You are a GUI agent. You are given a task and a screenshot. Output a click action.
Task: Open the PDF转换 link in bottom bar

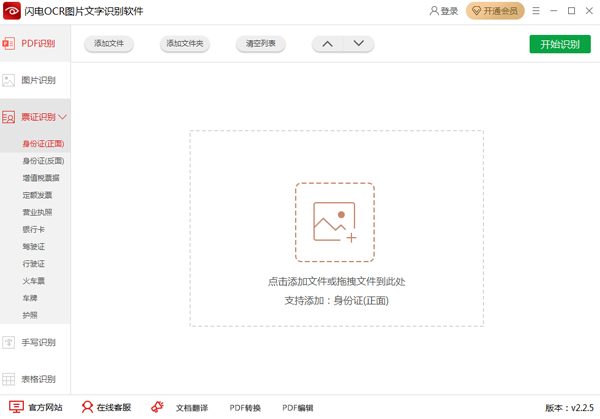(245, 407)
